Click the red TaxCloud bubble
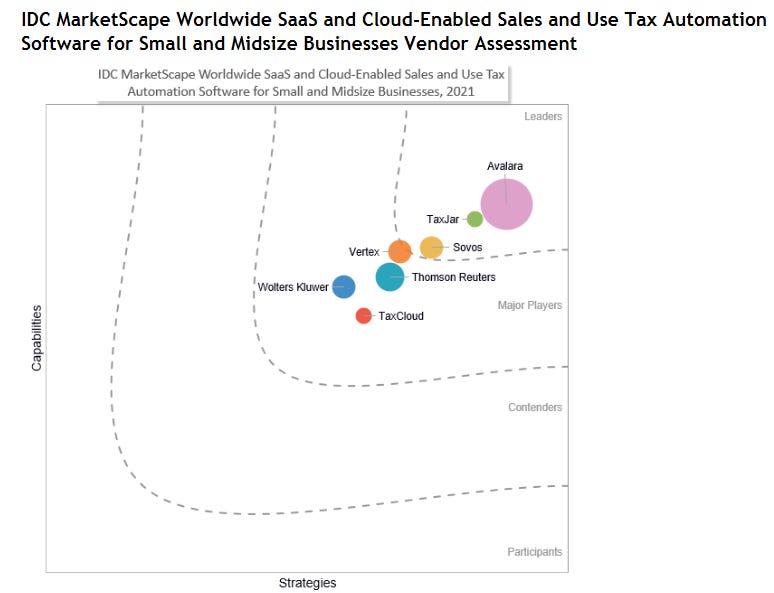Viewport: 774px width, 593px height. [363, 316]
